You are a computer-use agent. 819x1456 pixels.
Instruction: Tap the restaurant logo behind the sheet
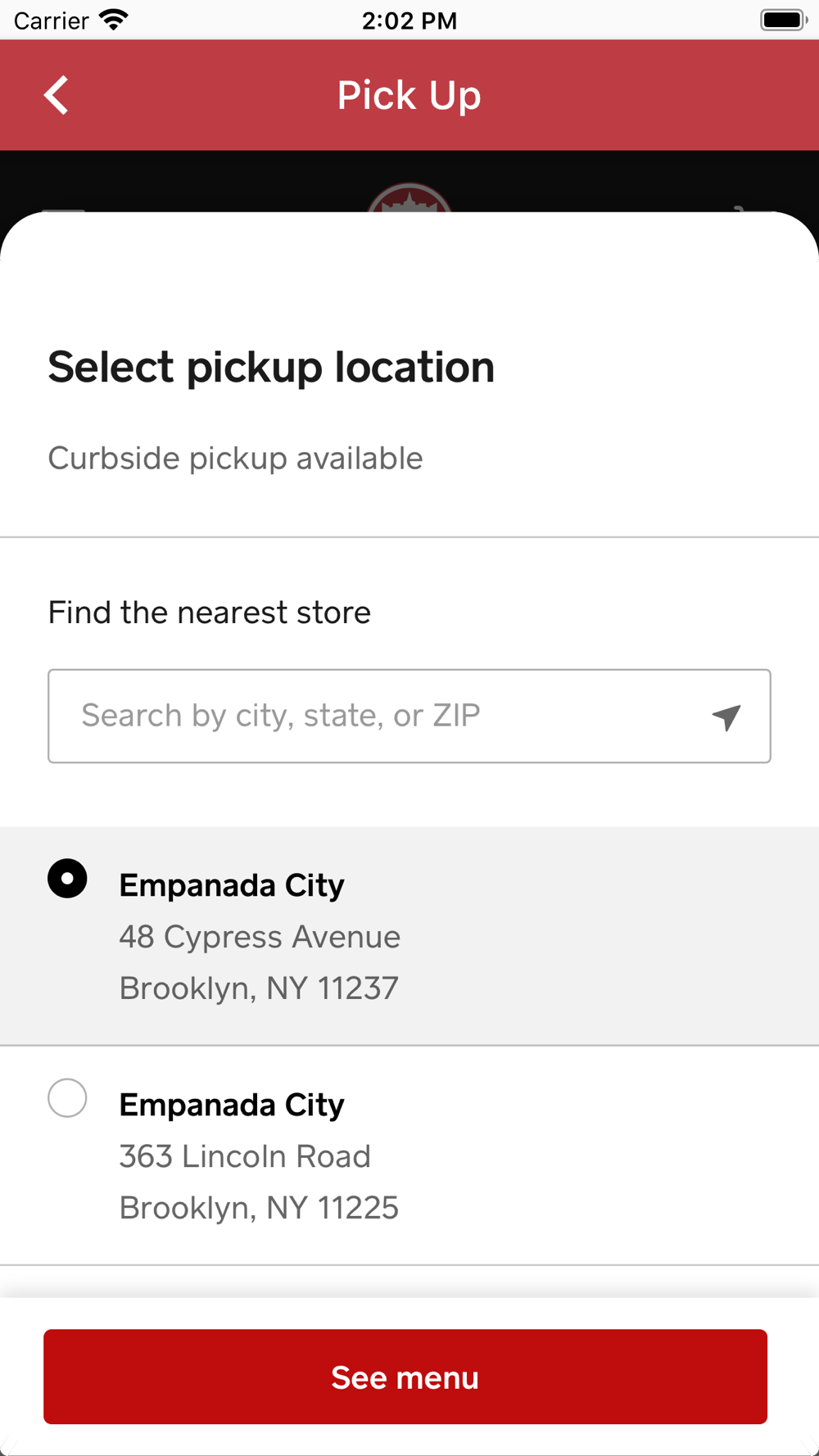click(x=409, y=198)
